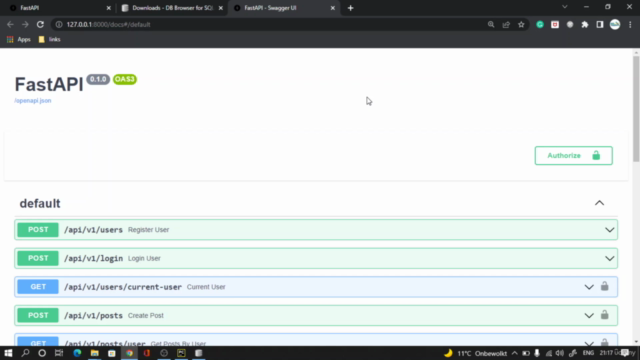This screenshot has width=640, height=360.
Task: Click the site info icon in address bar
Action: [x=59, y=24]
